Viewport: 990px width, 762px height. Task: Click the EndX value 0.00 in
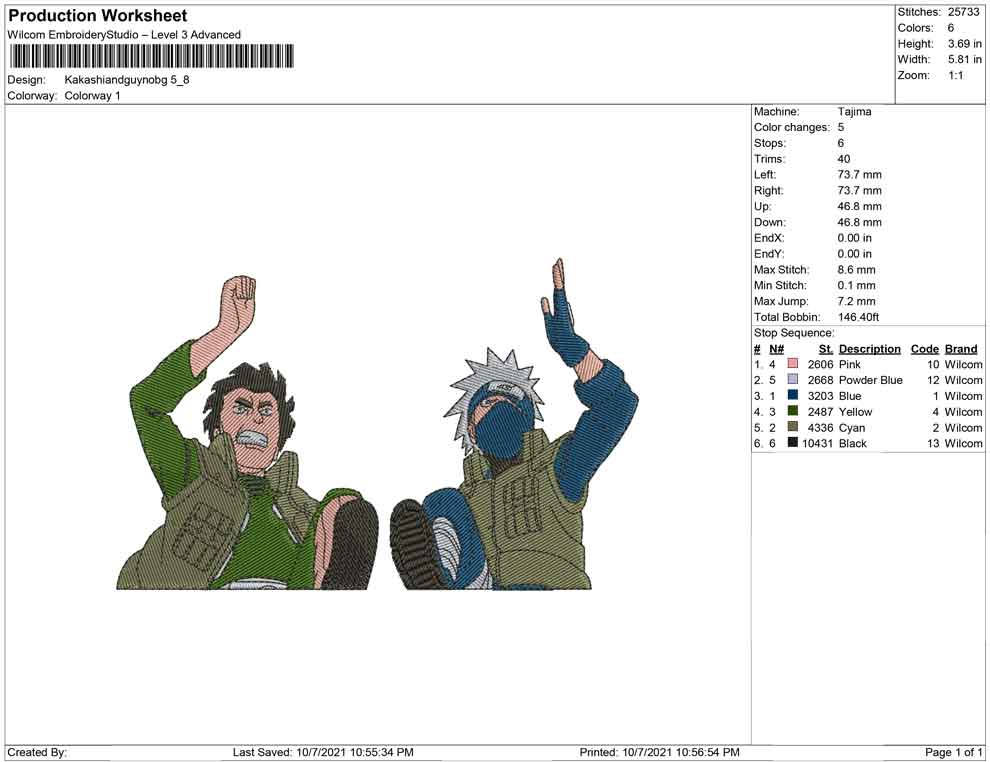tap(854, 238)
